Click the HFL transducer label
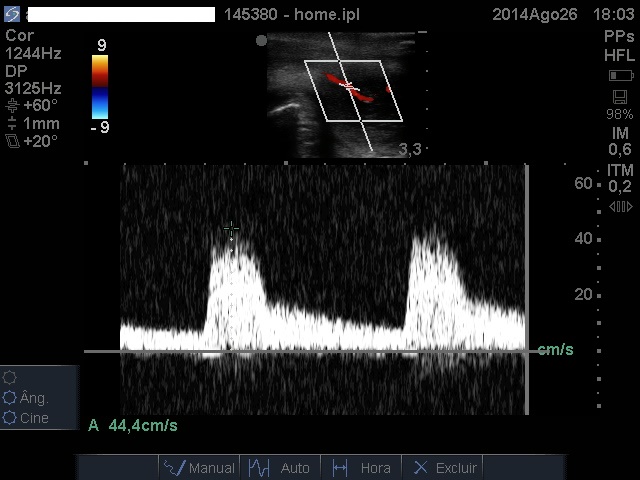Image resolution: width=640 pixels, height=480 pixels. point(619,54)
